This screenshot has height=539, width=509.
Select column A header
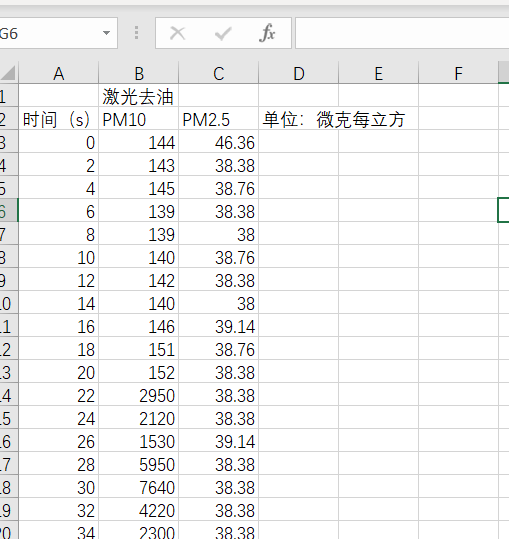(x=59, y=73)
